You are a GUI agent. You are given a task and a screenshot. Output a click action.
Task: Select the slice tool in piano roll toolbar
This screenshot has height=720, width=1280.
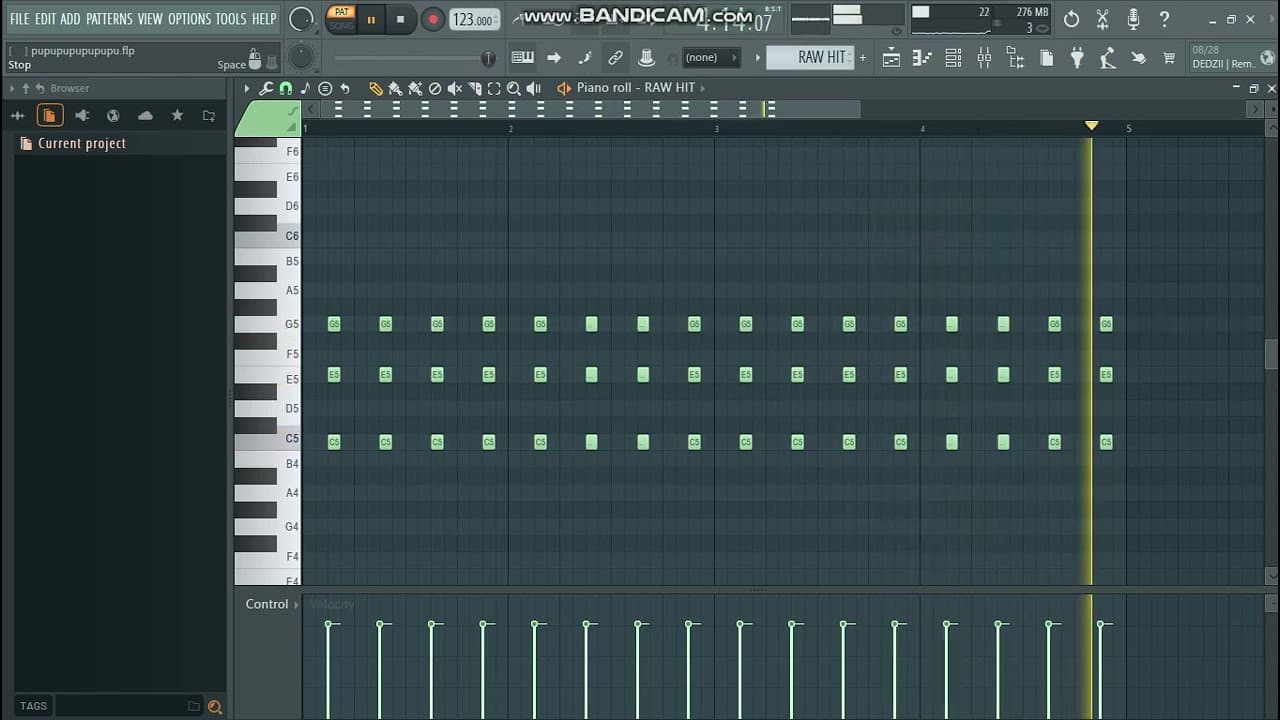pos(474,88)
